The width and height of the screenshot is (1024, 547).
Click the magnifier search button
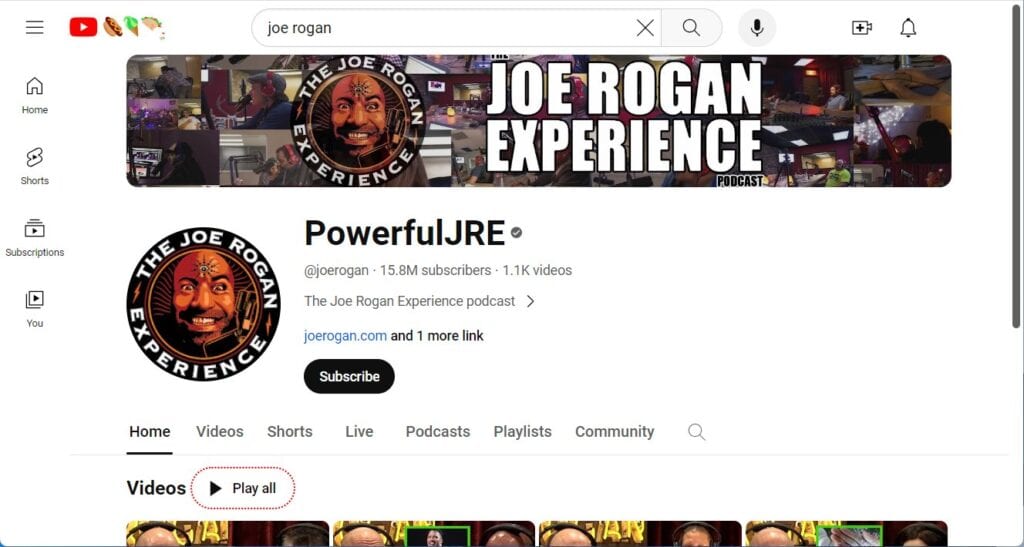coord(691,27)
